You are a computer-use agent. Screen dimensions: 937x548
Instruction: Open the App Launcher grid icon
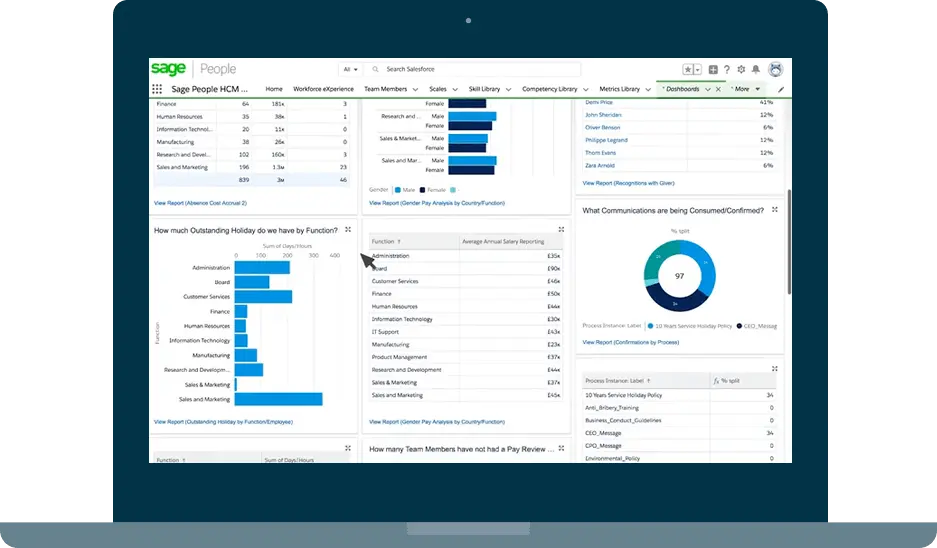[157, 89]
